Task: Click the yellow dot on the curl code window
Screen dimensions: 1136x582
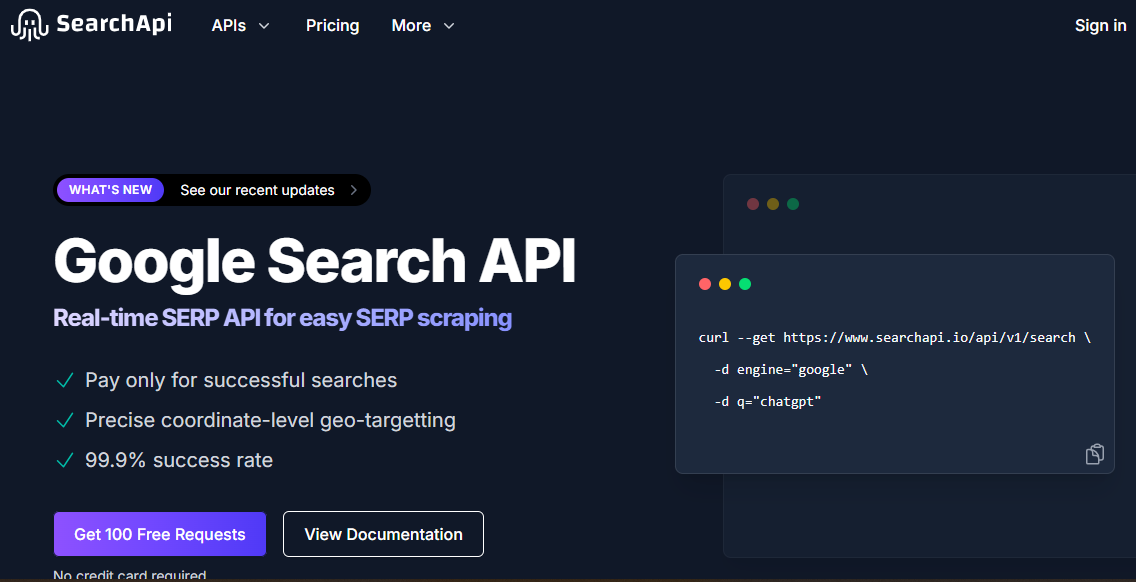Action: coord(725,284)
